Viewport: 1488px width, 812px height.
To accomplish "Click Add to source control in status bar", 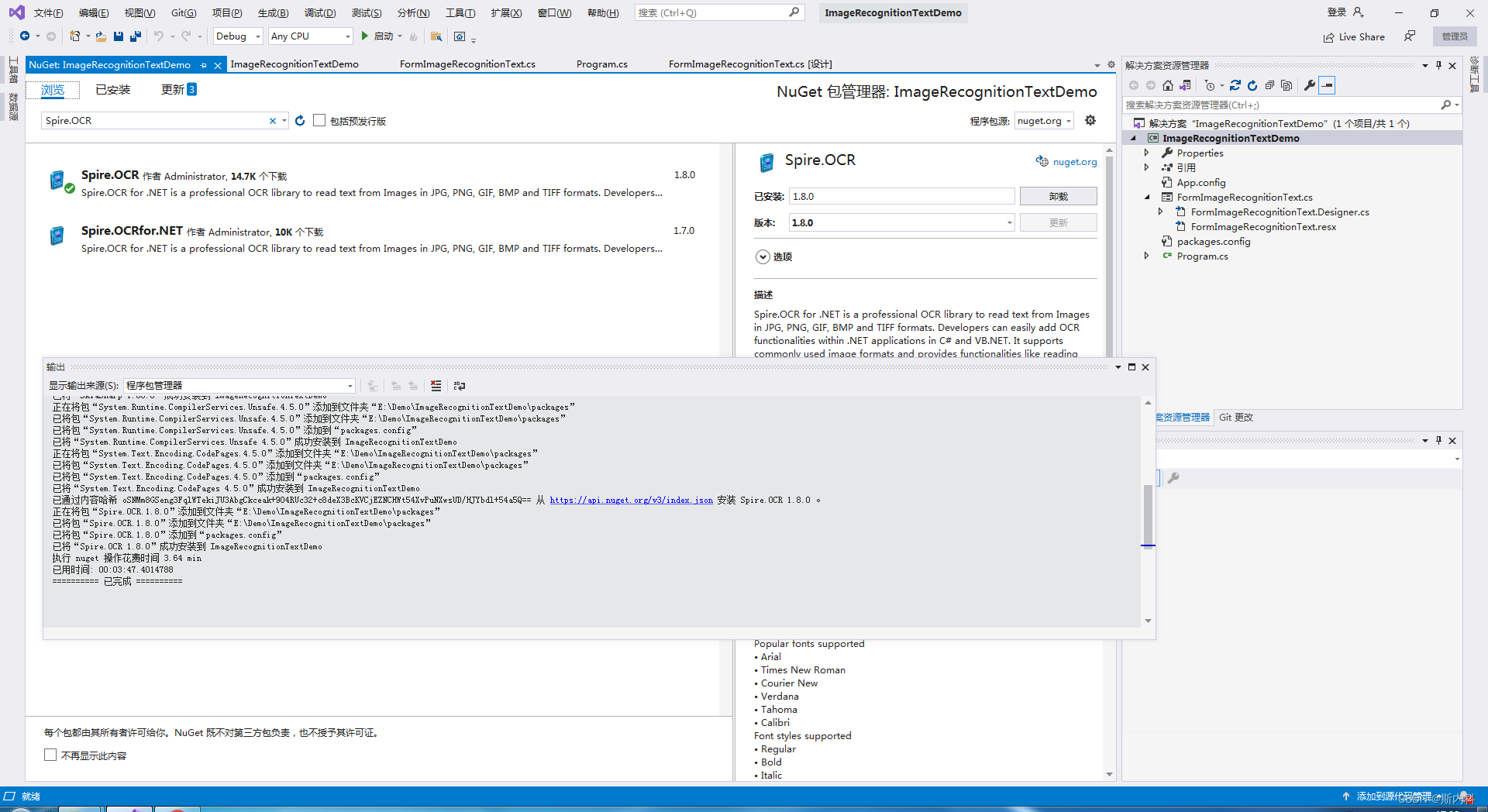I will [1393, 797].
